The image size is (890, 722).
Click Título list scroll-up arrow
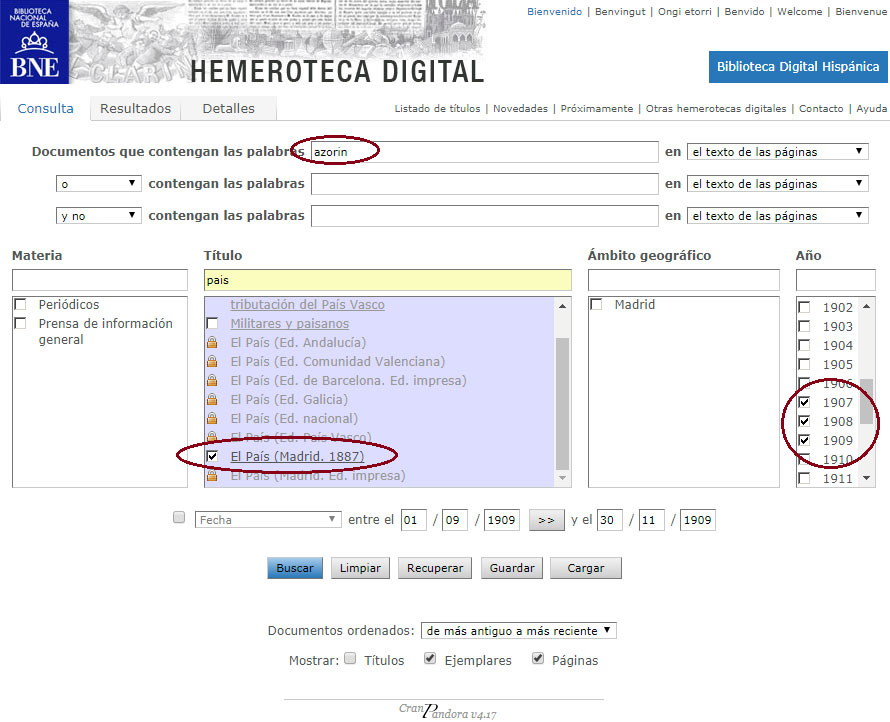coord(562,306)
